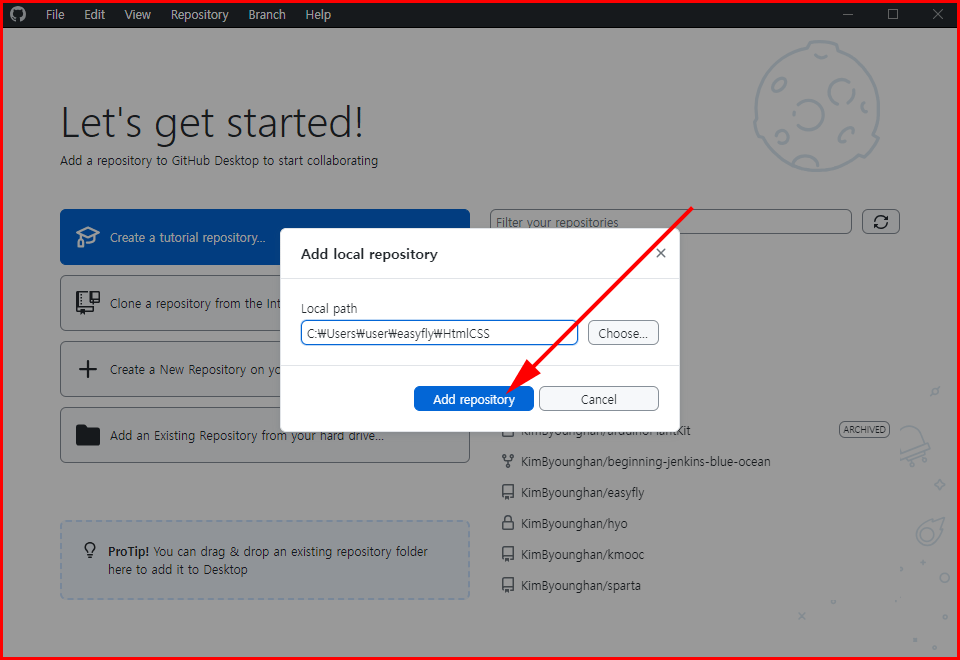Open the Repository menu
The width and height of the screenshot is (960, 660).
coord(200,15)
